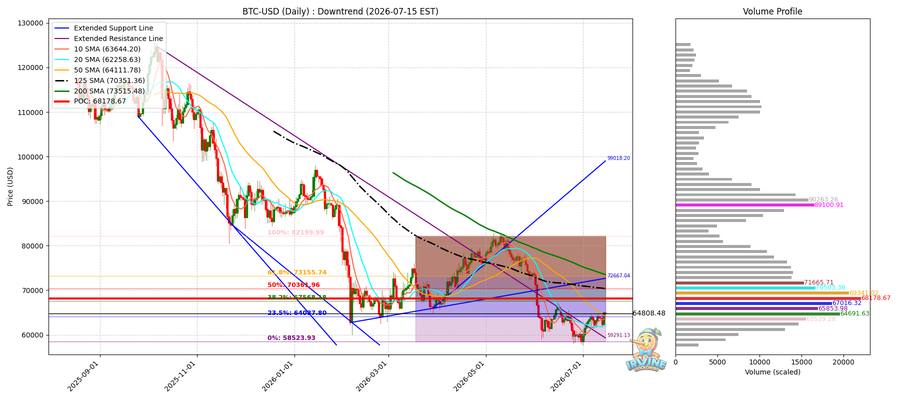Viewport: 900px width, 400px height.
Task: Click the blue 67016.32 volume bar
Action: pyautogui.click(x=754, y=303)
